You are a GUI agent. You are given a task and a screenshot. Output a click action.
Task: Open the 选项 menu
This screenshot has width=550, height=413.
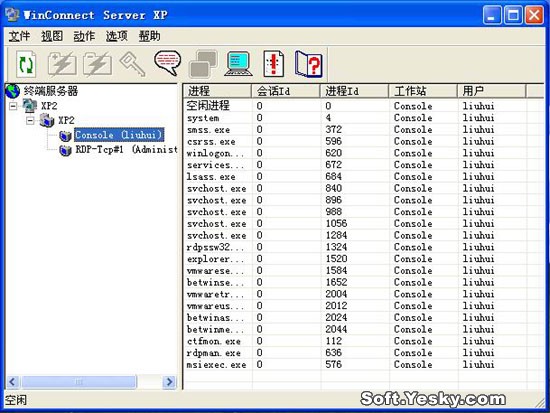(x=117, y=36)
